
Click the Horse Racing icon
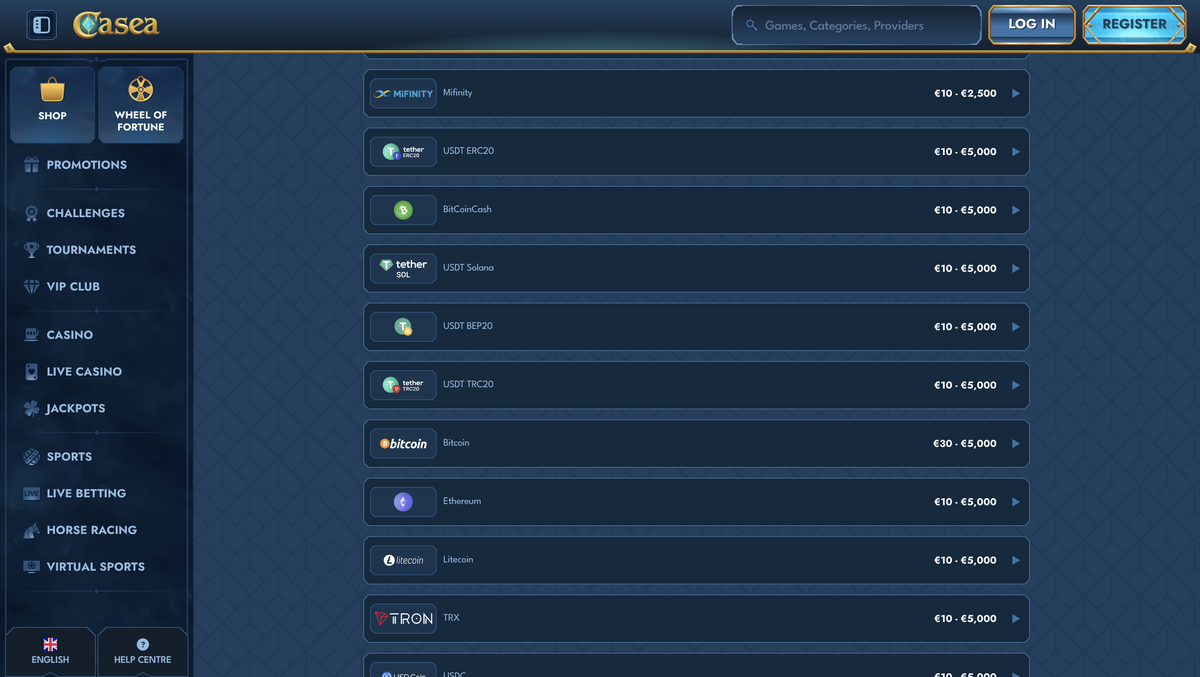31,530
